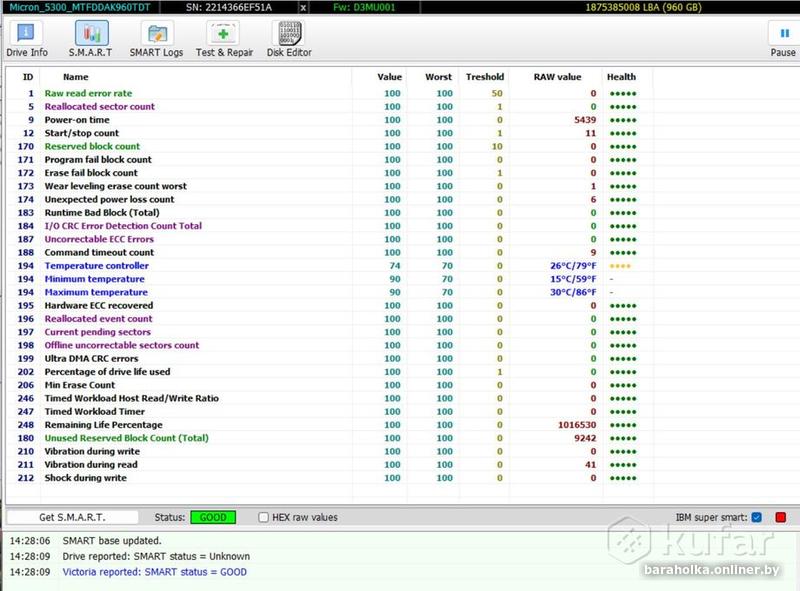Sort by the Name column header

(x=76, y=77)
